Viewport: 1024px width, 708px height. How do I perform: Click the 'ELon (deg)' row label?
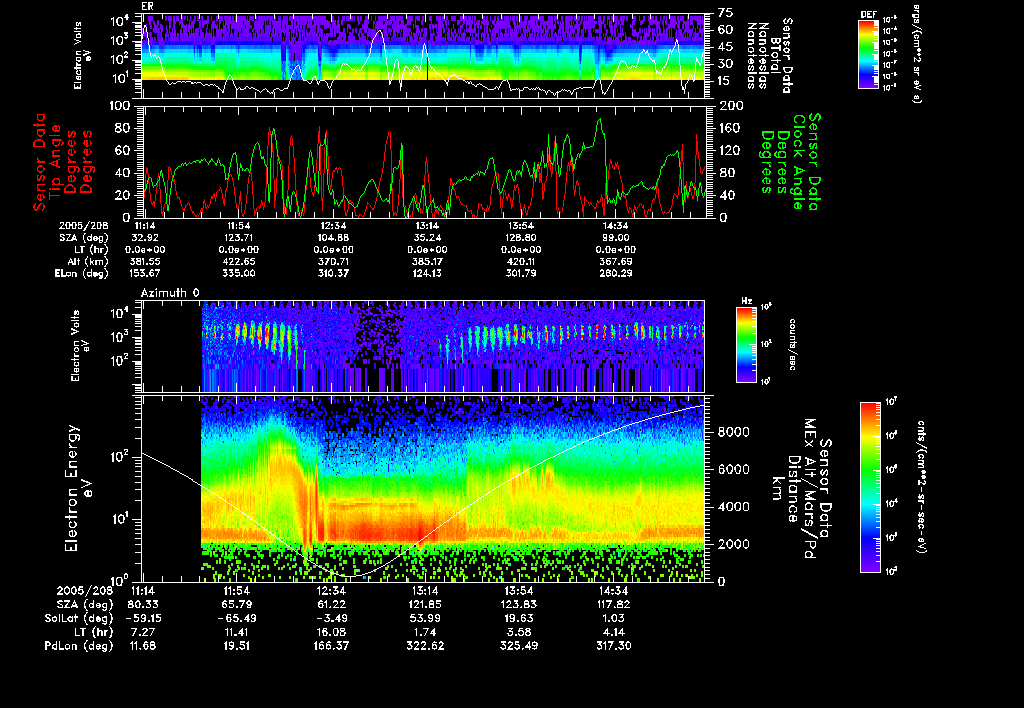[82, 273]
